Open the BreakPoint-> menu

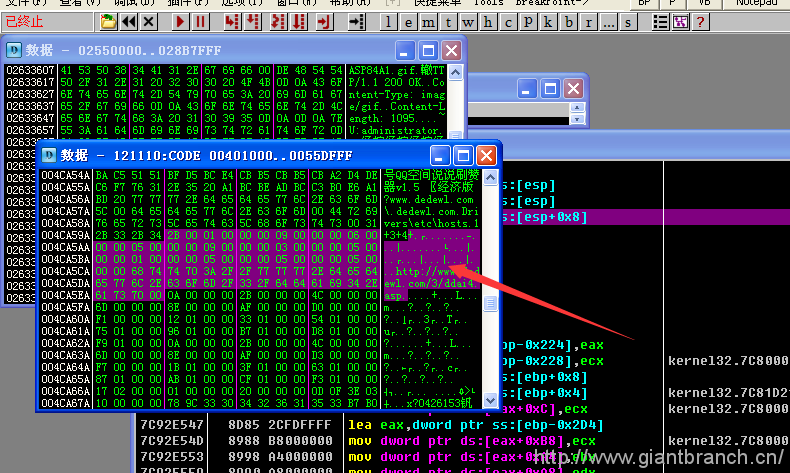tap(546, 3)
